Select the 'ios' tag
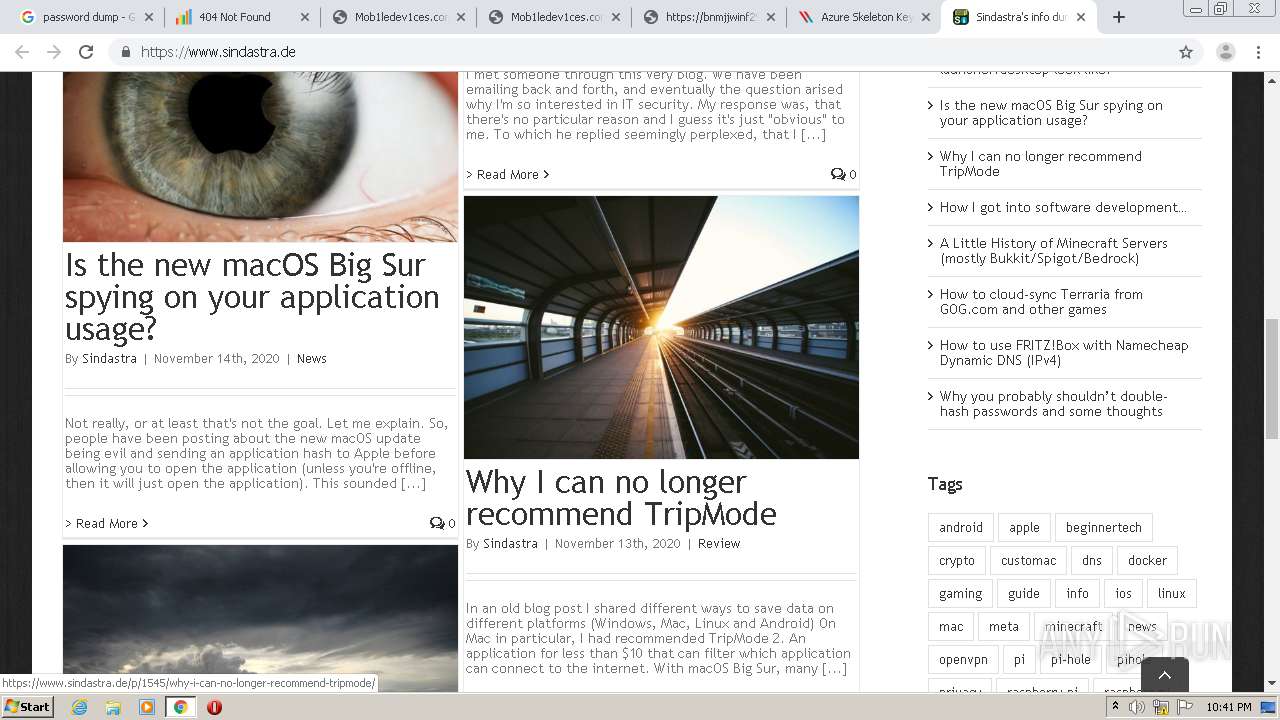Image resolution: width=1280 pixels, height=720 pixels. pyautogui.click(x=1123, y=593)
